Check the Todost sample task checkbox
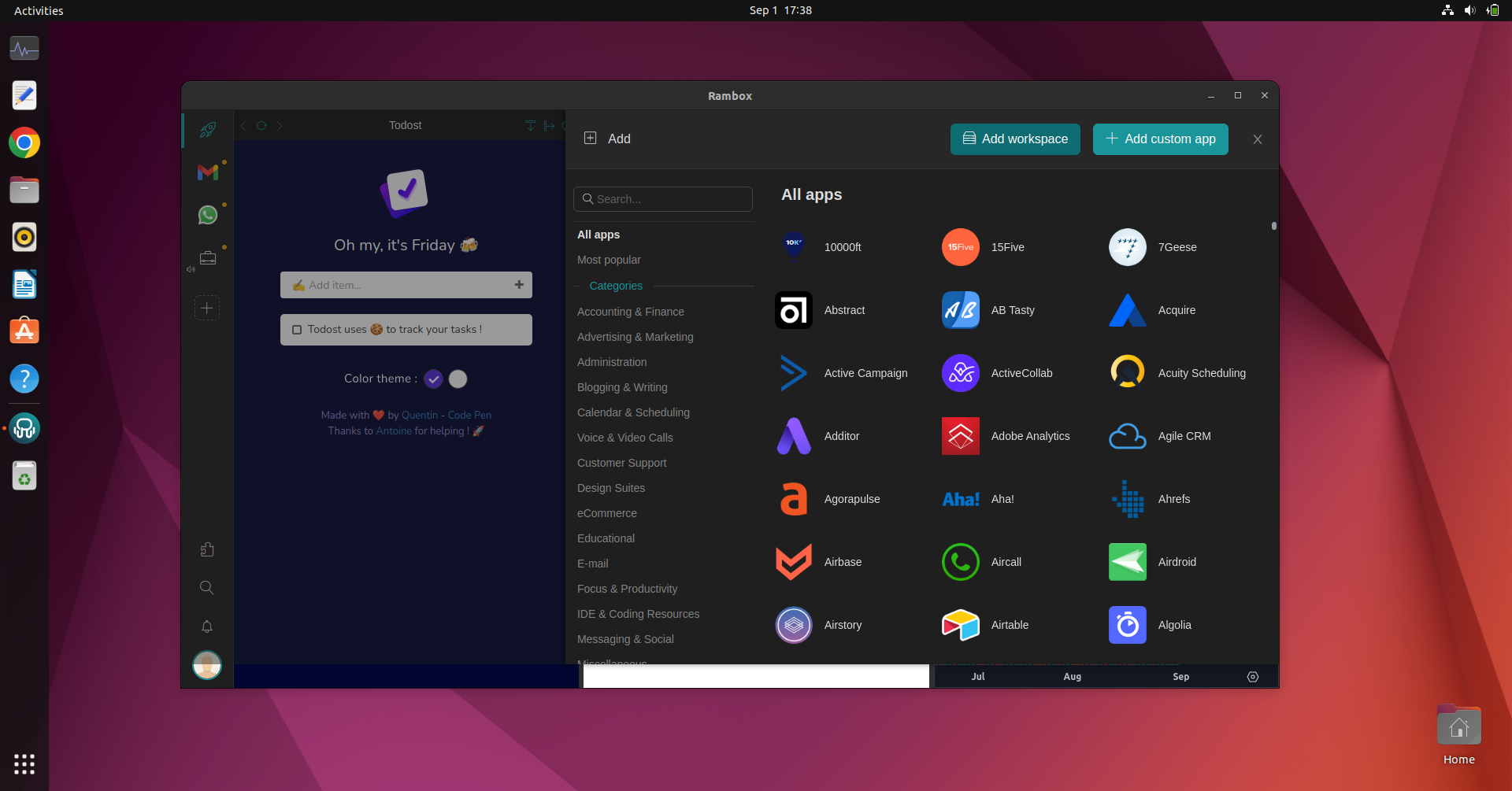The height and width of the screenshot is (791, 1512). pos(297,330)
